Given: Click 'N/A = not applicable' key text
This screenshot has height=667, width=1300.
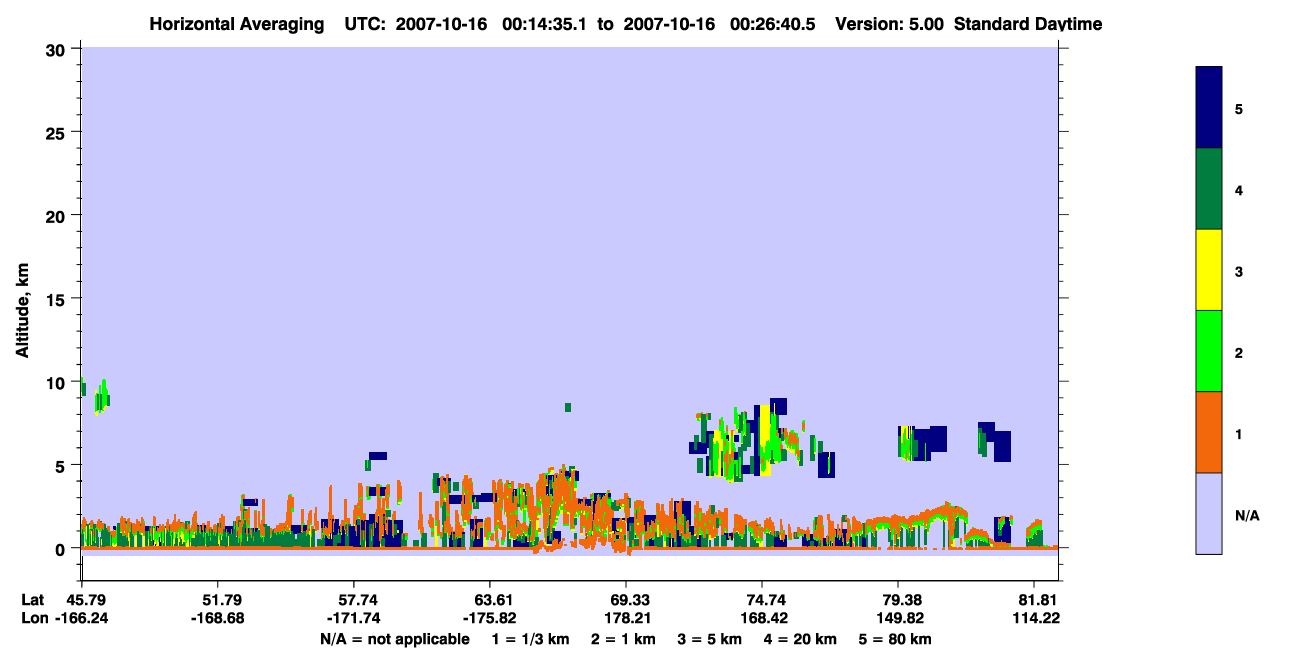Looking at the screenshot, I should [394, 639].
